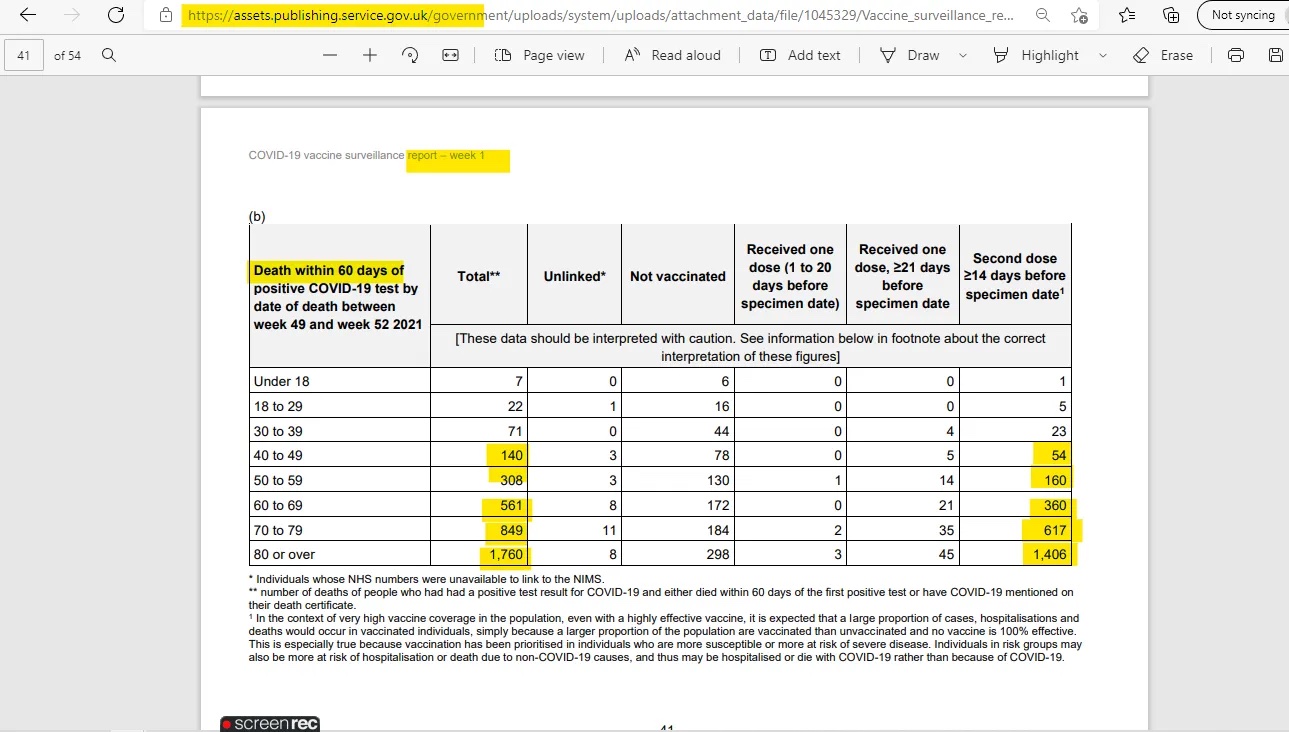Click the not vaccinated value 184

pyautogui.click(x=718, y=530)
